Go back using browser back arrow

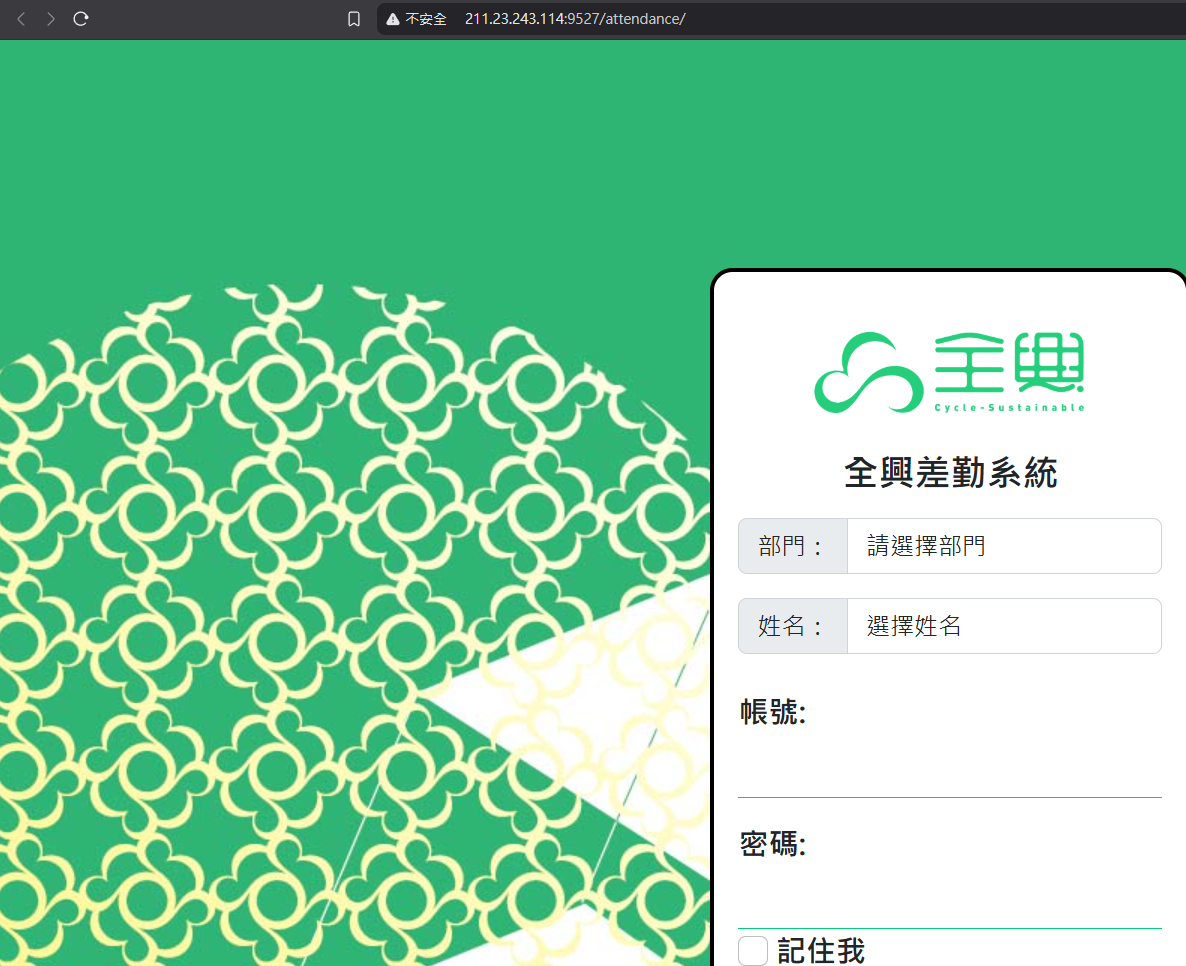[x=21, y=19]
